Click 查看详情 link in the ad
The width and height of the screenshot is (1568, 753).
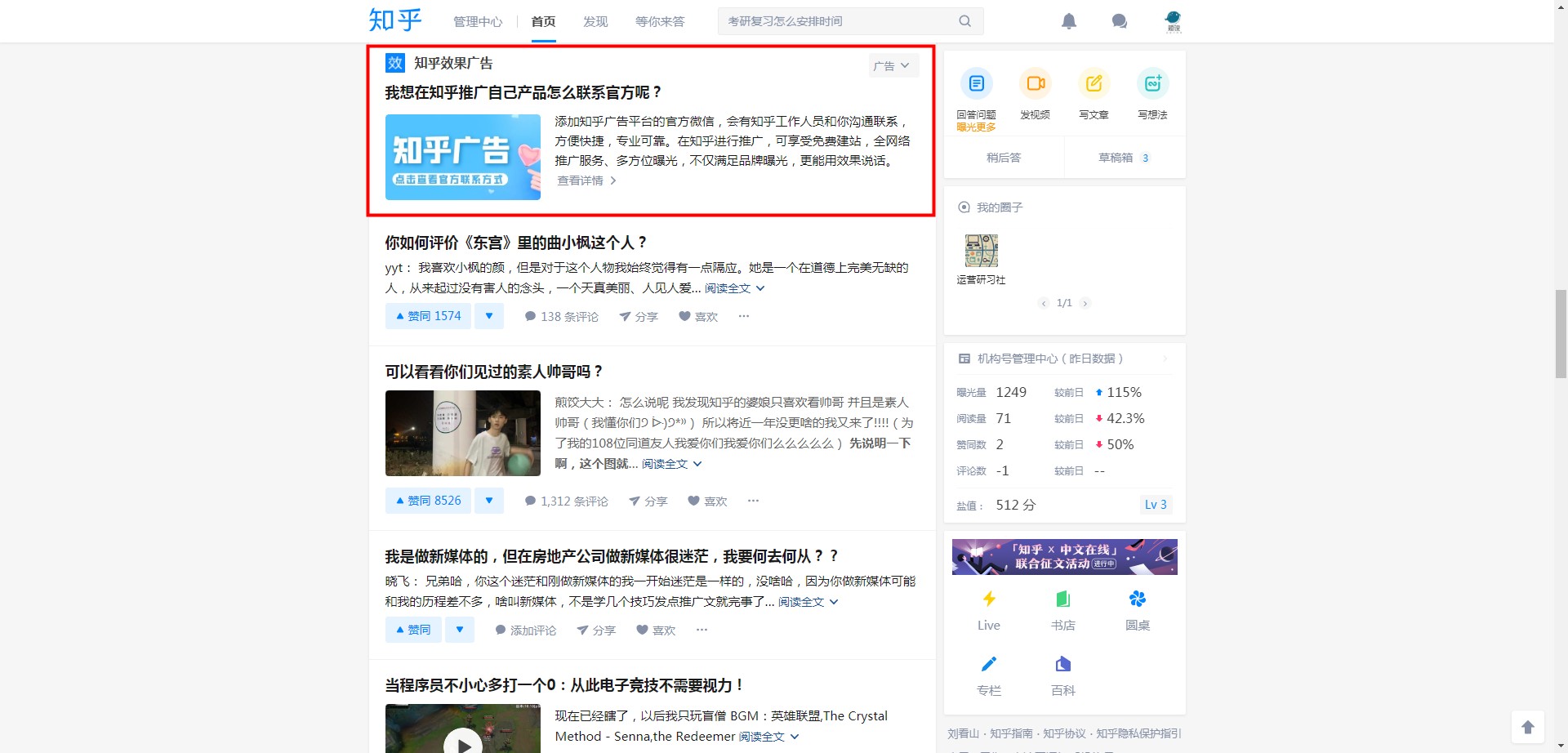click(x=586, y=180)
